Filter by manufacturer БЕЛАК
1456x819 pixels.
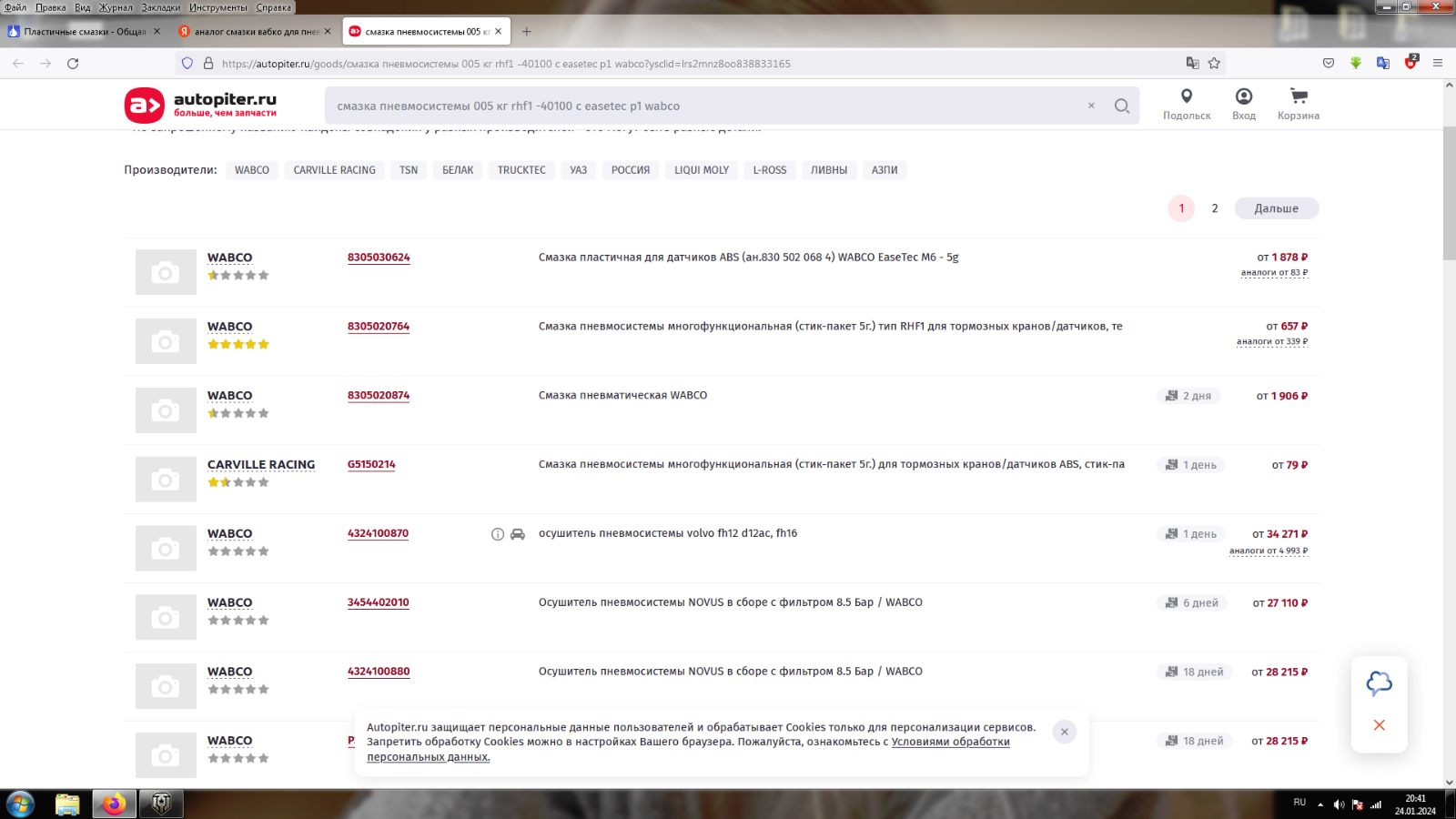(458, 170)
